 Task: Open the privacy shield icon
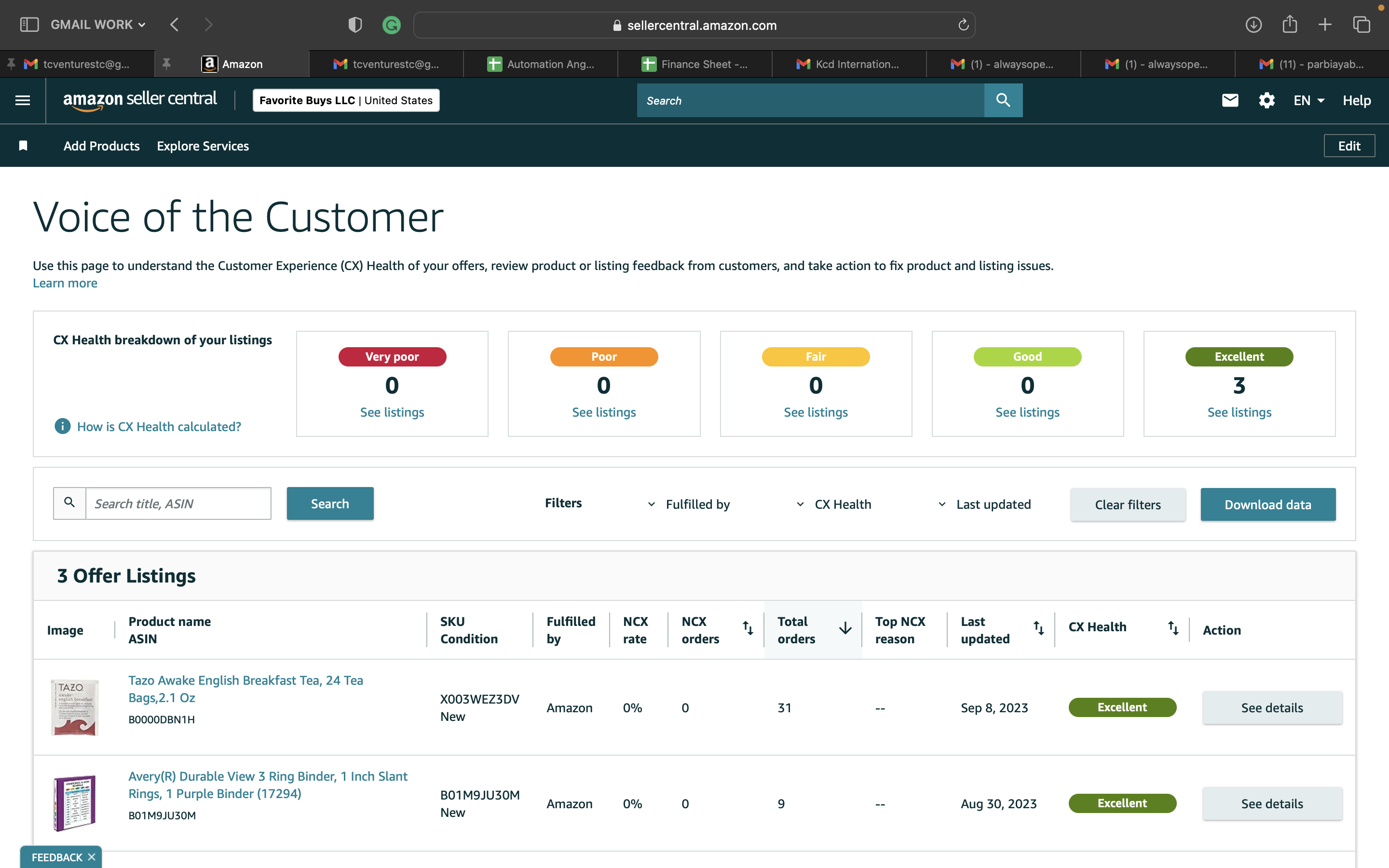coord(354,25)
